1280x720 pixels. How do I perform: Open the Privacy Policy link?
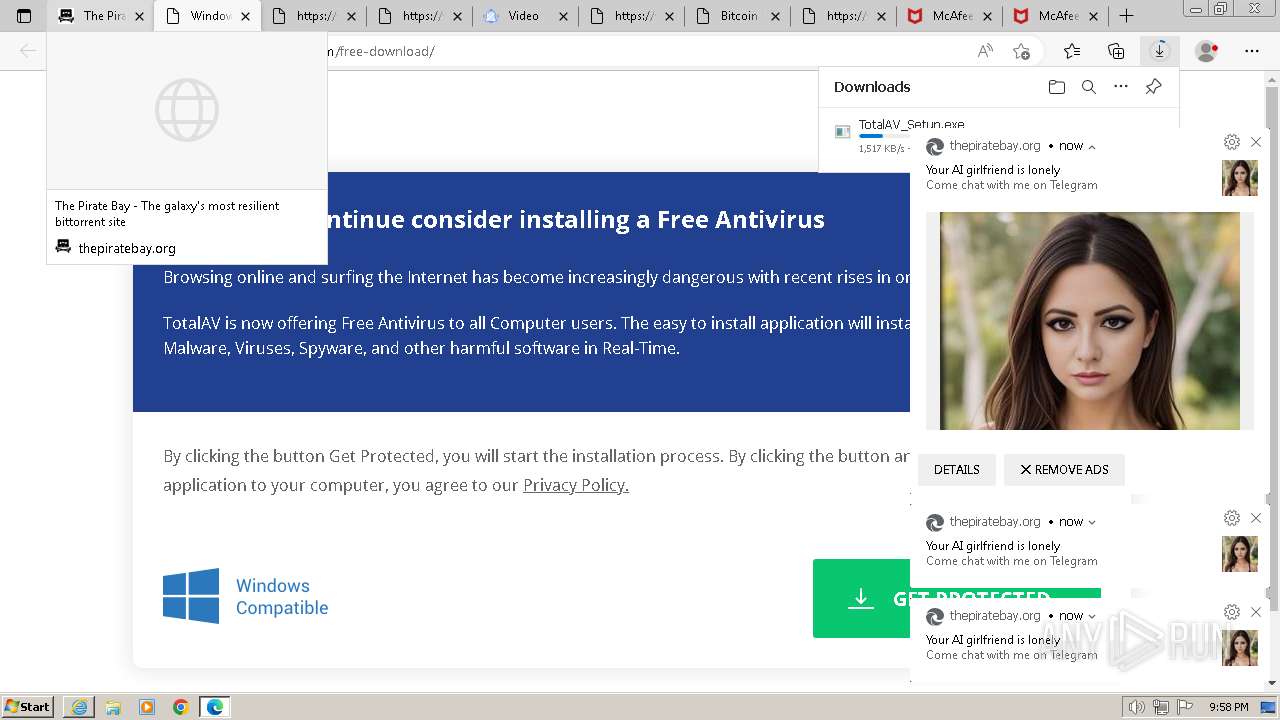coord(576,485)
